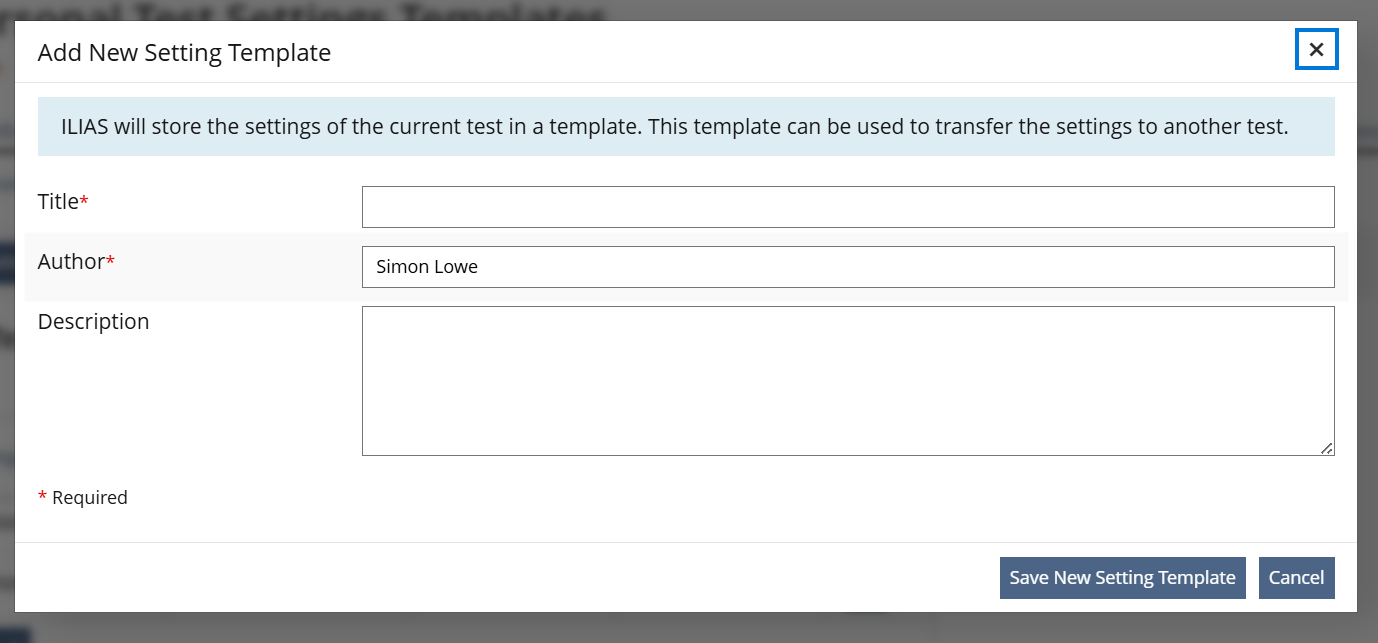Click into the Title input field
This screenshot has width=1378, height=643.
847,207
